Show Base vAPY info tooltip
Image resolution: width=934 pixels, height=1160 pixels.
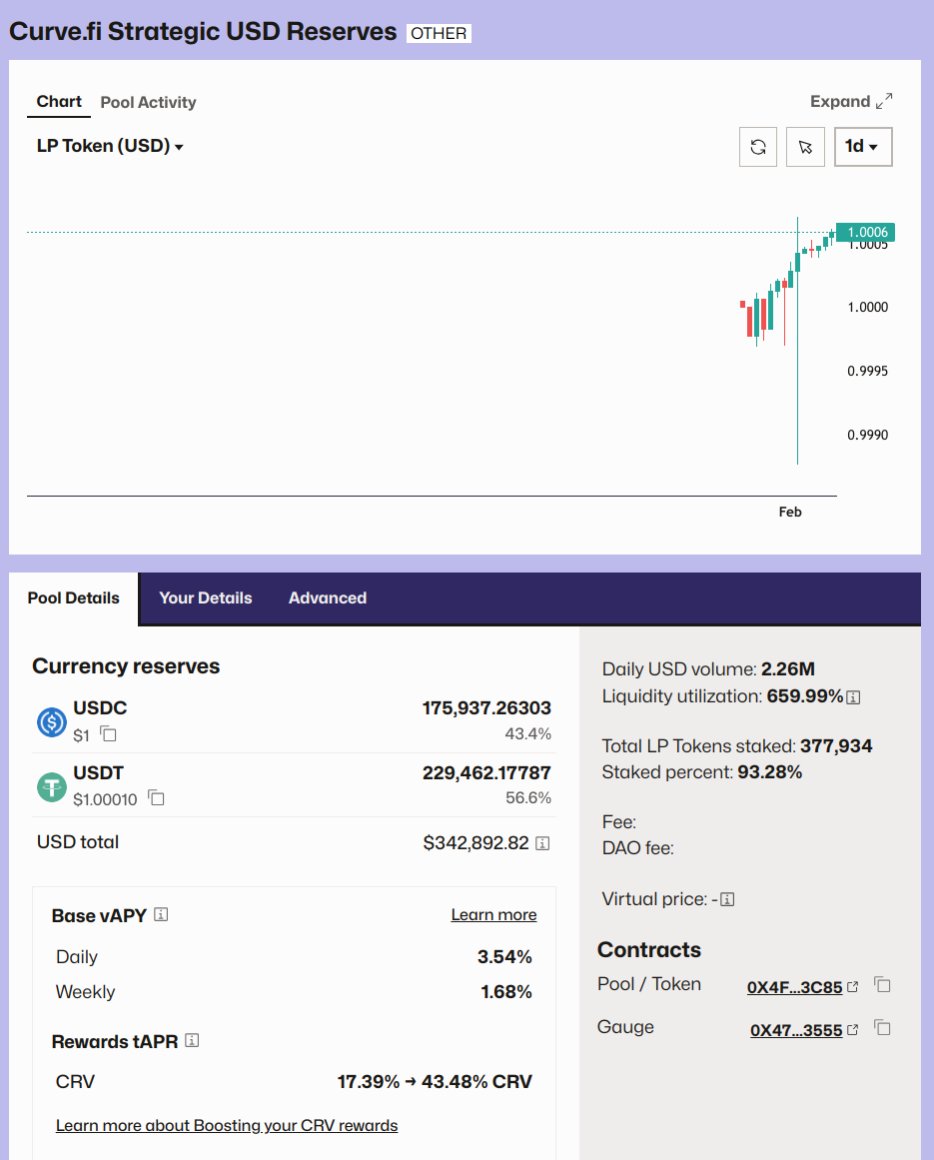[x=161, y=914]
